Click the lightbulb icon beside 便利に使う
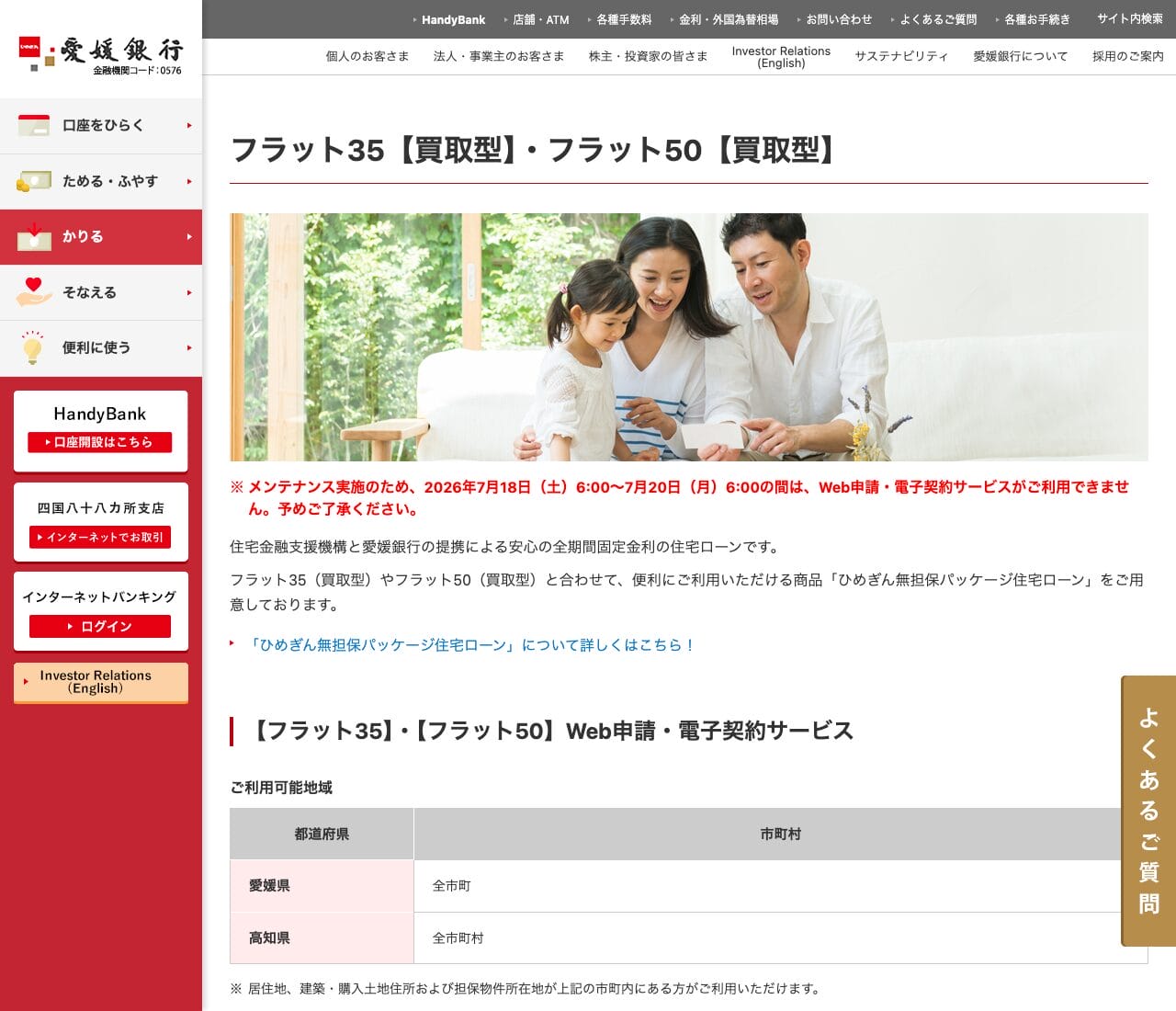This screenshot has width=1176, height=1011. [x=33, y=347]
